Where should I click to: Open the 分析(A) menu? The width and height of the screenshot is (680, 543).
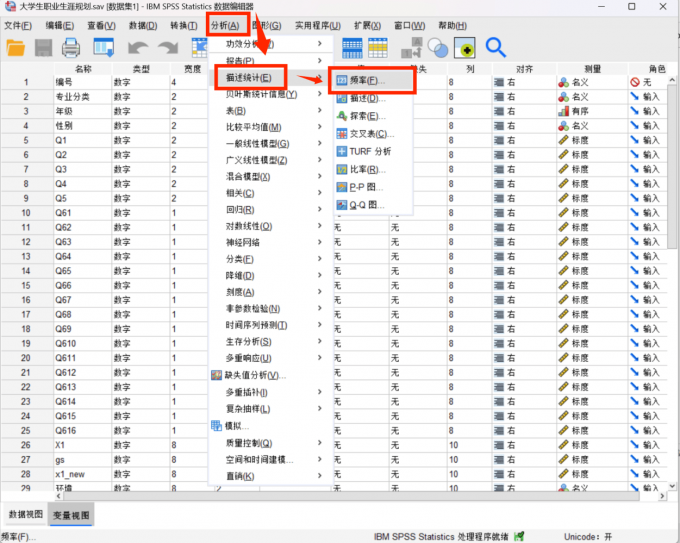pyautogui.click(x=225, y=26)
